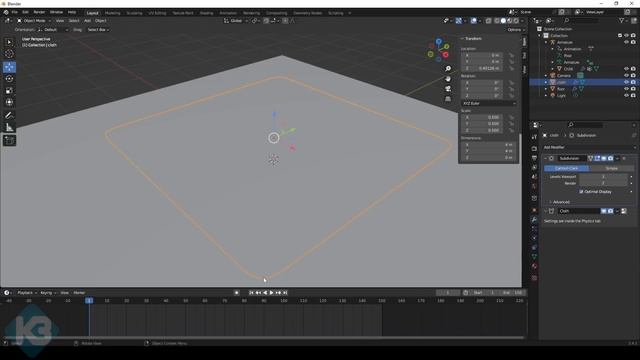Toggle render camera icon for floor object
This screenshot has height=360, width=640.
[633, 89]
